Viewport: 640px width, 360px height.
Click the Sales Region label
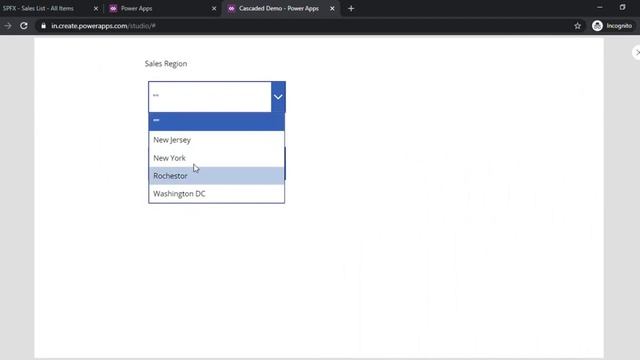point(166,64)
